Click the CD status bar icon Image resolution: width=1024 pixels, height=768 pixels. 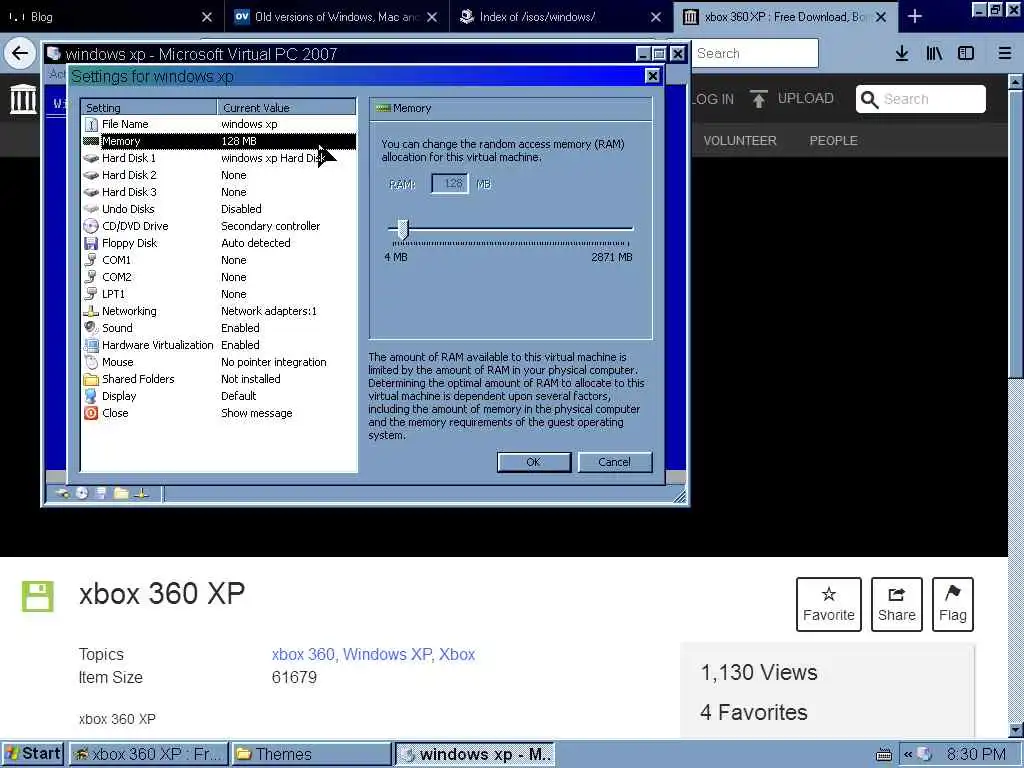pos(82,493)
